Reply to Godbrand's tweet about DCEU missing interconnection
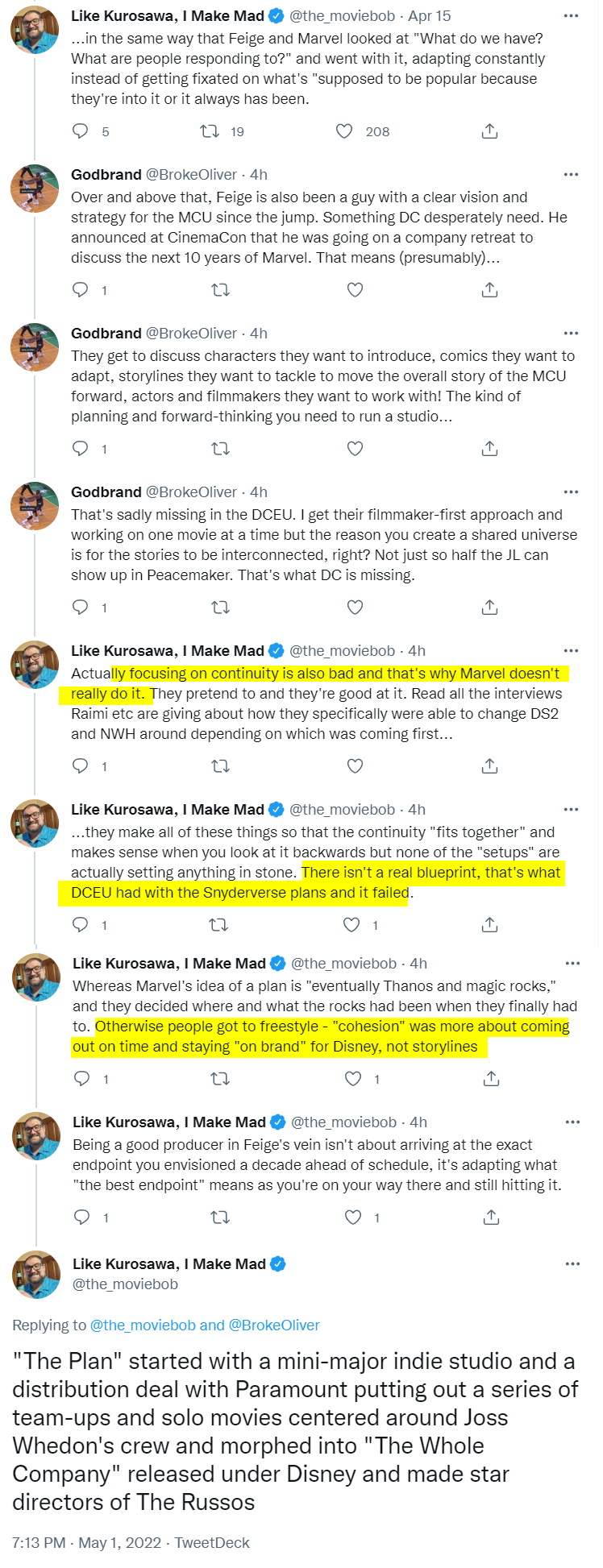Image resolution: width=603 pixels, height=1568 pixels. [x=81, y=608]
